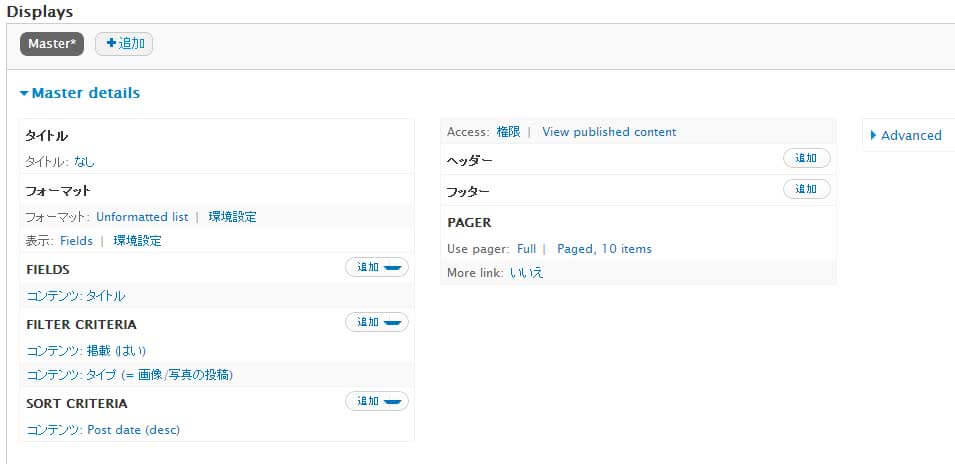
Task: Click the Fields display link
Action: (76, 241)
